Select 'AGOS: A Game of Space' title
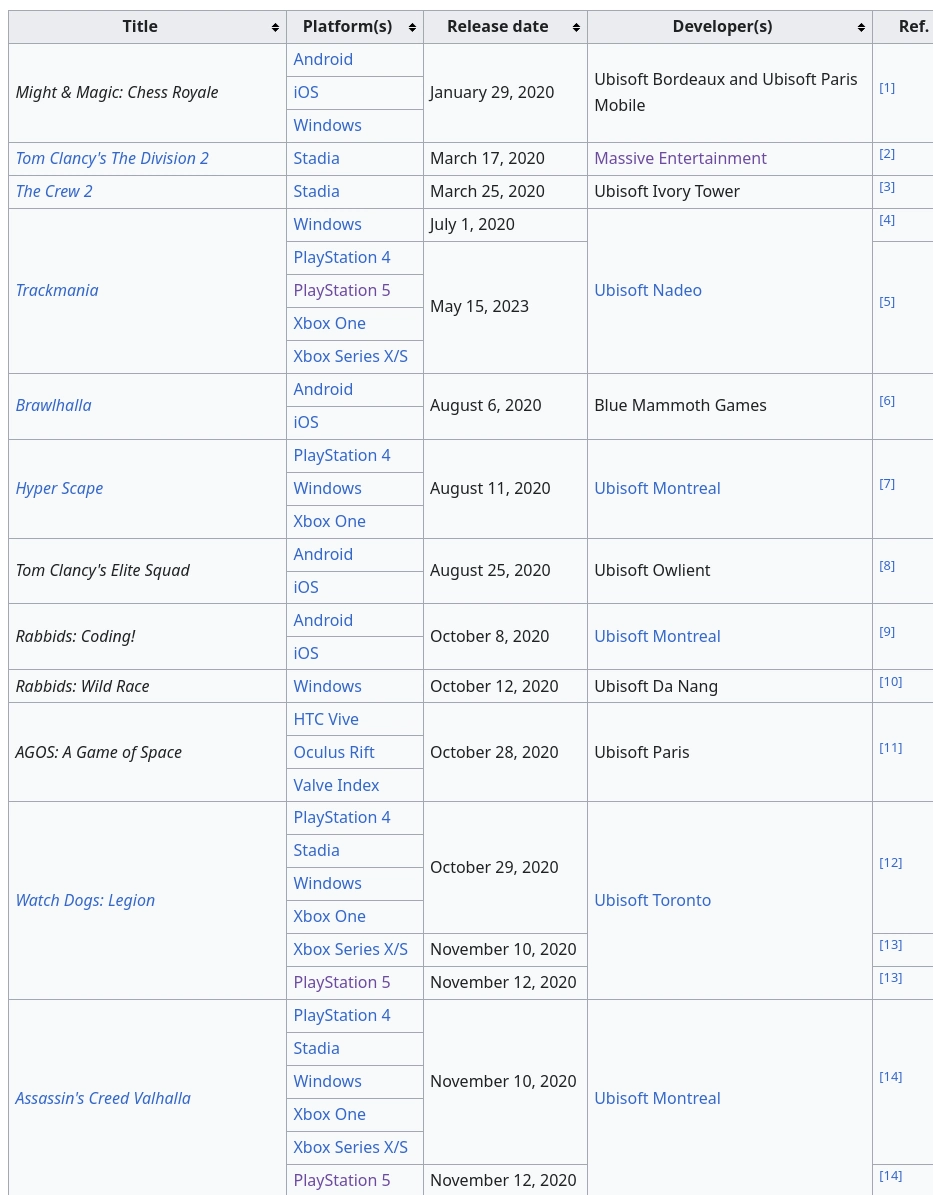 point(98,752)
